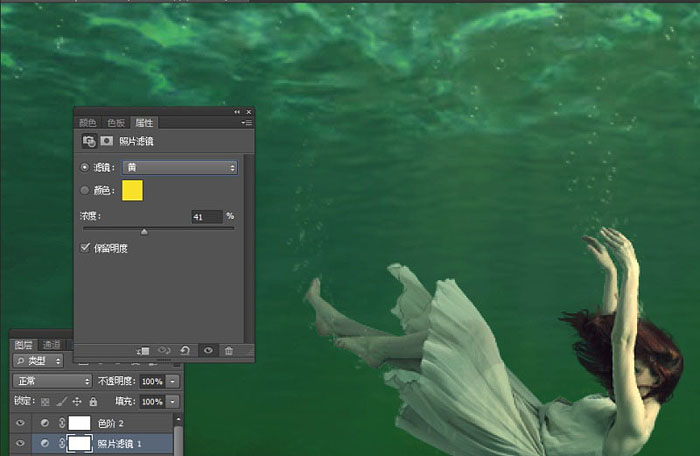The width and height of the screenshot is (700, 456).
Task: Open the 滤镜 filter dropdown
Action: pos(180,167)
